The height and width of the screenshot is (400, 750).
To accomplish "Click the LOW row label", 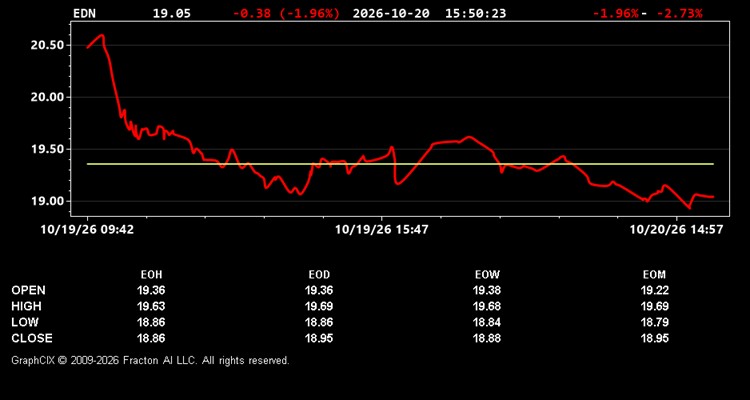I will 25,322.
